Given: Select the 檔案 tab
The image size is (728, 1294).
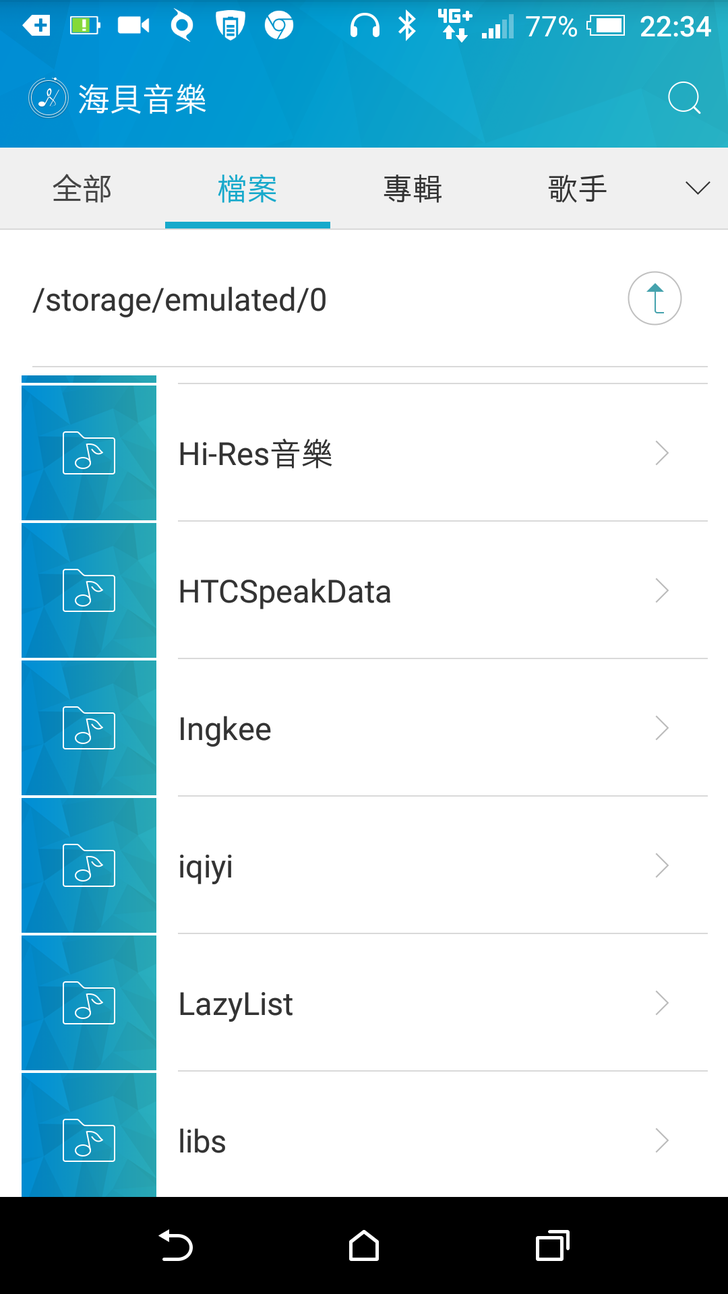Looking at the screenshot, I should click(x=247, y=188).
